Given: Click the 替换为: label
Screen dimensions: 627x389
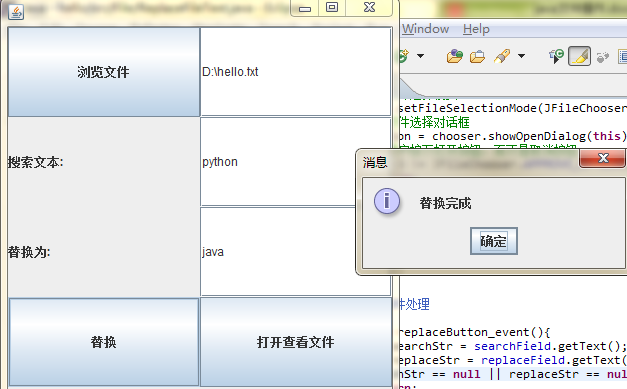Looking at the screenshot, I should pyautogui.click(x=29, y=252).
